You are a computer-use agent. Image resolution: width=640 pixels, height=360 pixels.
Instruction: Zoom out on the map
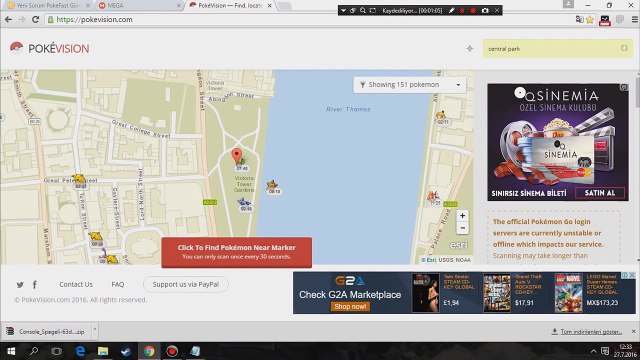coord(462,228)
